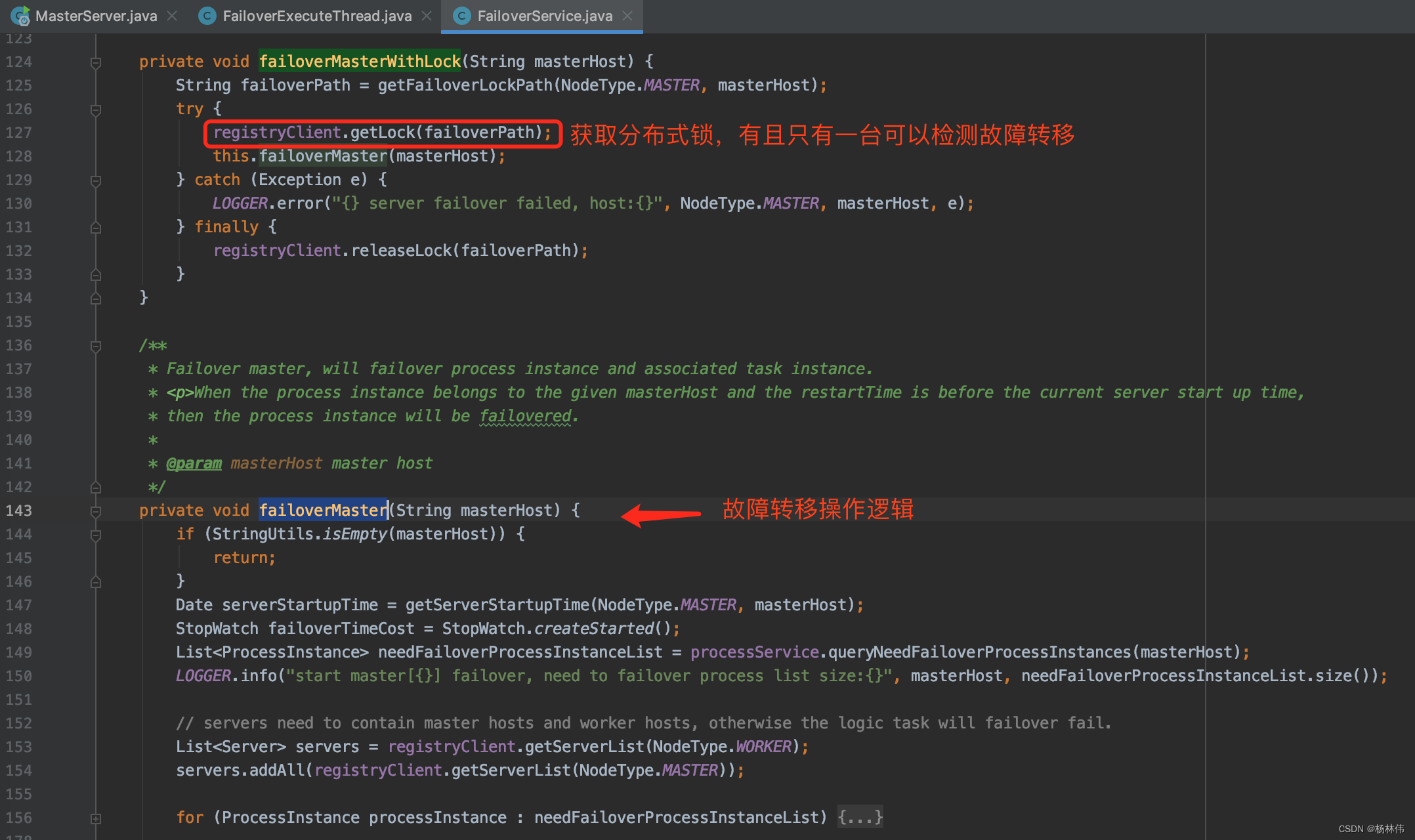Click the getLock call in red box
Screen dimensions: 1415x840
[x=382, y=133]
